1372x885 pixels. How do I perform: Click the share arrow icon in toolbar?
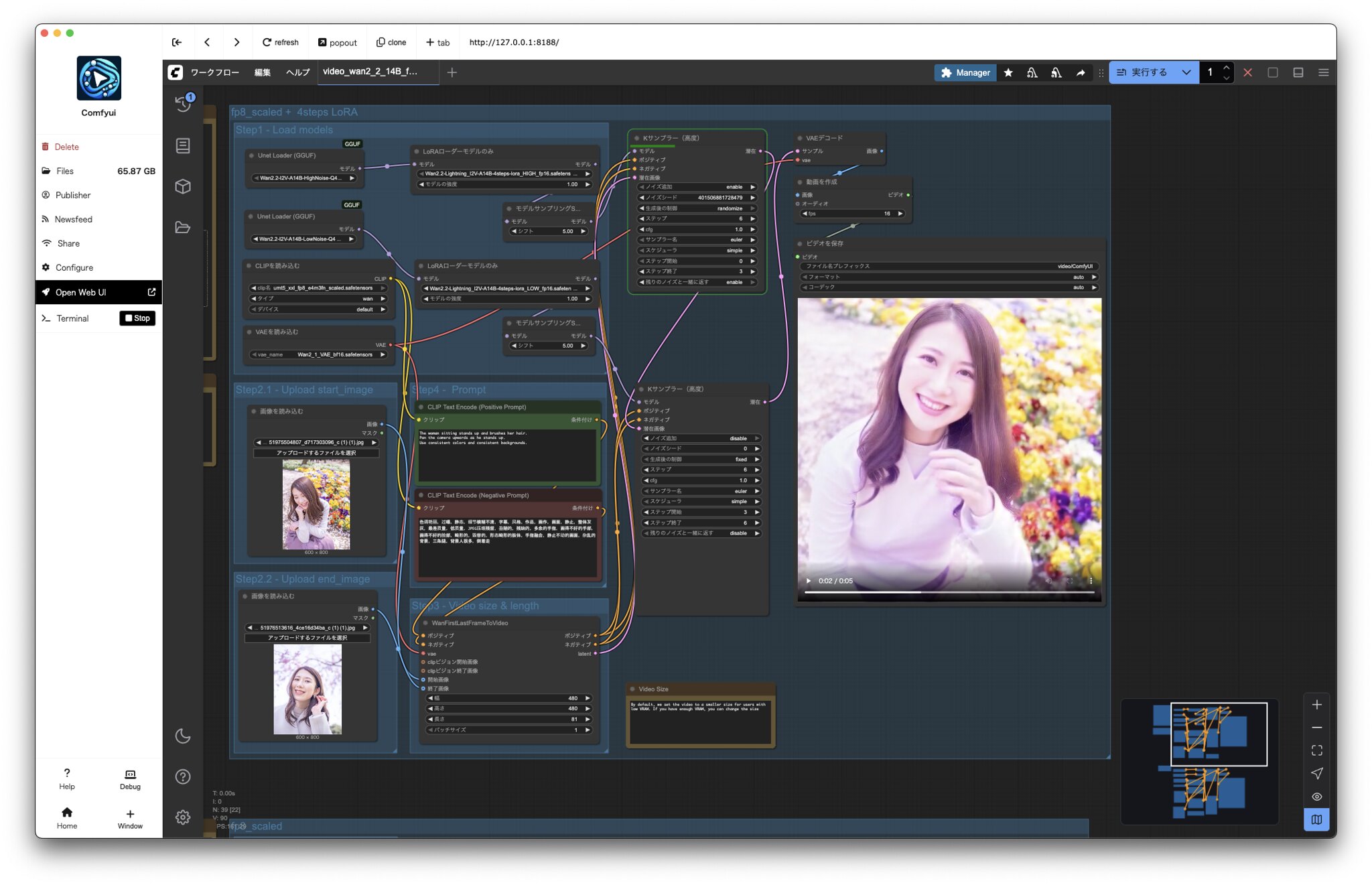pyautogui.click(x=1081, y=72)
